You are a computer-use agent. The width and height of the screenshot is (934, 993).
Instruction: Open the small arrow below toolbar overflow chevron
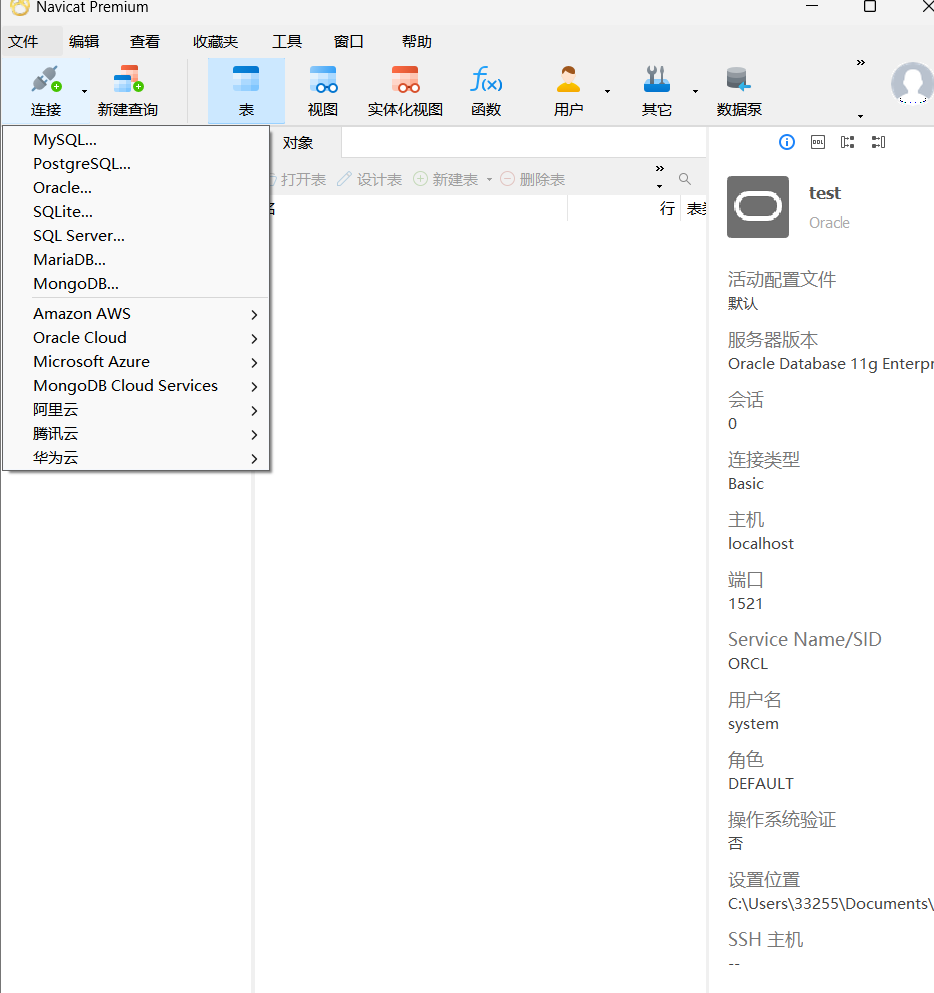click(861, 116)
